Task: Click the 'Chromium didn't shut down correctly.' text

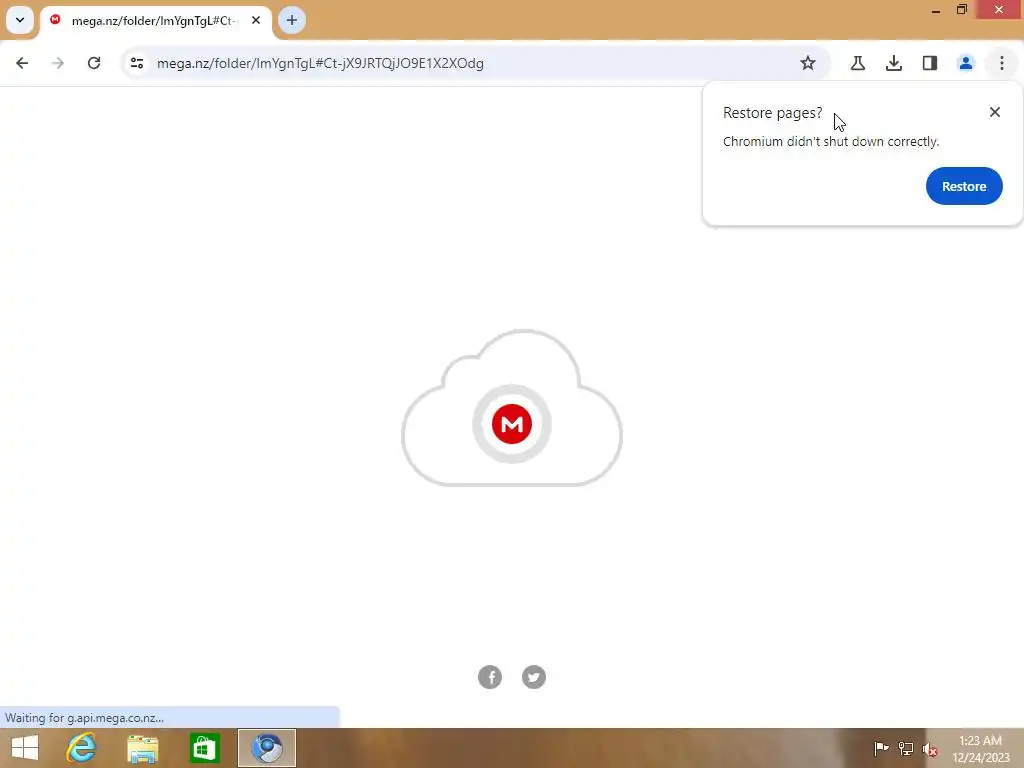Action: pos(831,142)
